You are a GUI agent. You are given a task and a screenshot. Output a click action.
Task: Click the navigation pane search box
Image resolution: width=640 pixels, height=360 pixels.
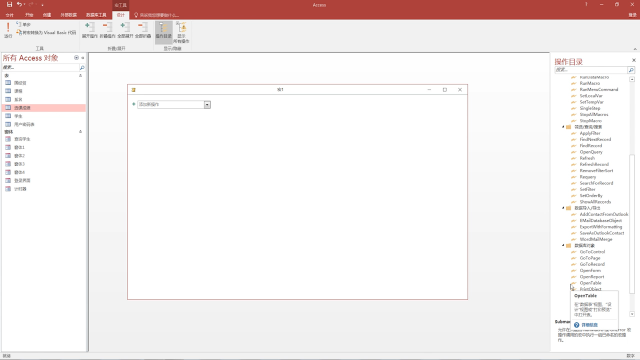[x=40, y=67]
